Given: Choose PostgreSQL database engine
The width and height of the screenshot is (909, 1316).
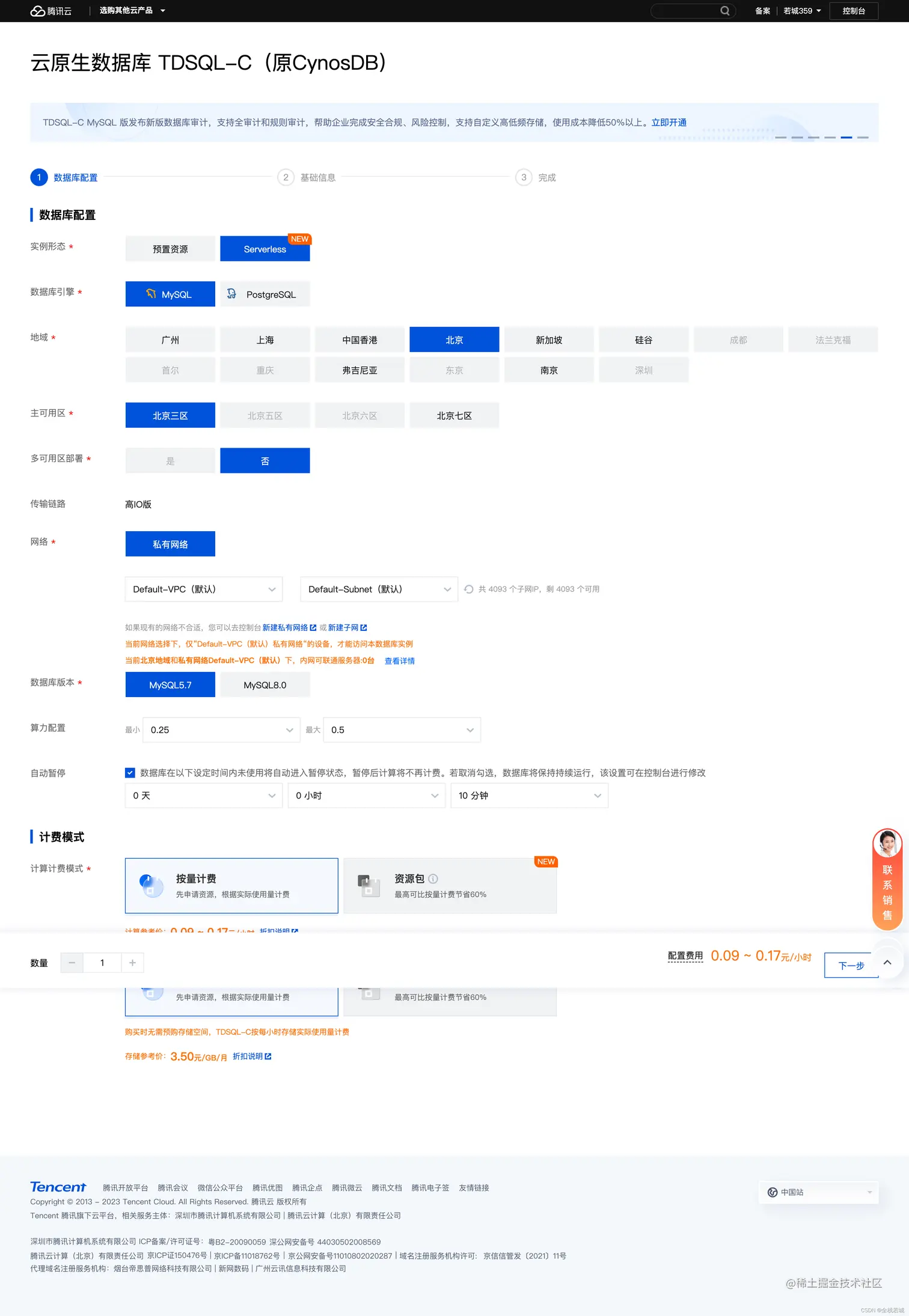Looking at the screenshot, I should (265, 294).
